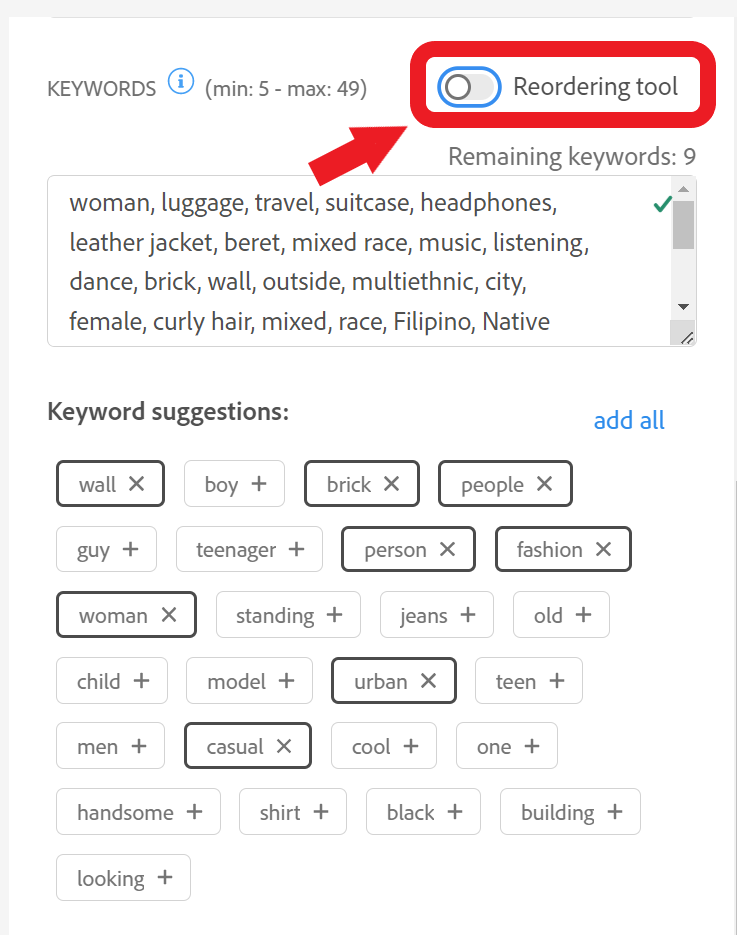737x935 pixels.
Task: Click 'add all' keyword suggestions link
Action: pos(629,420)
